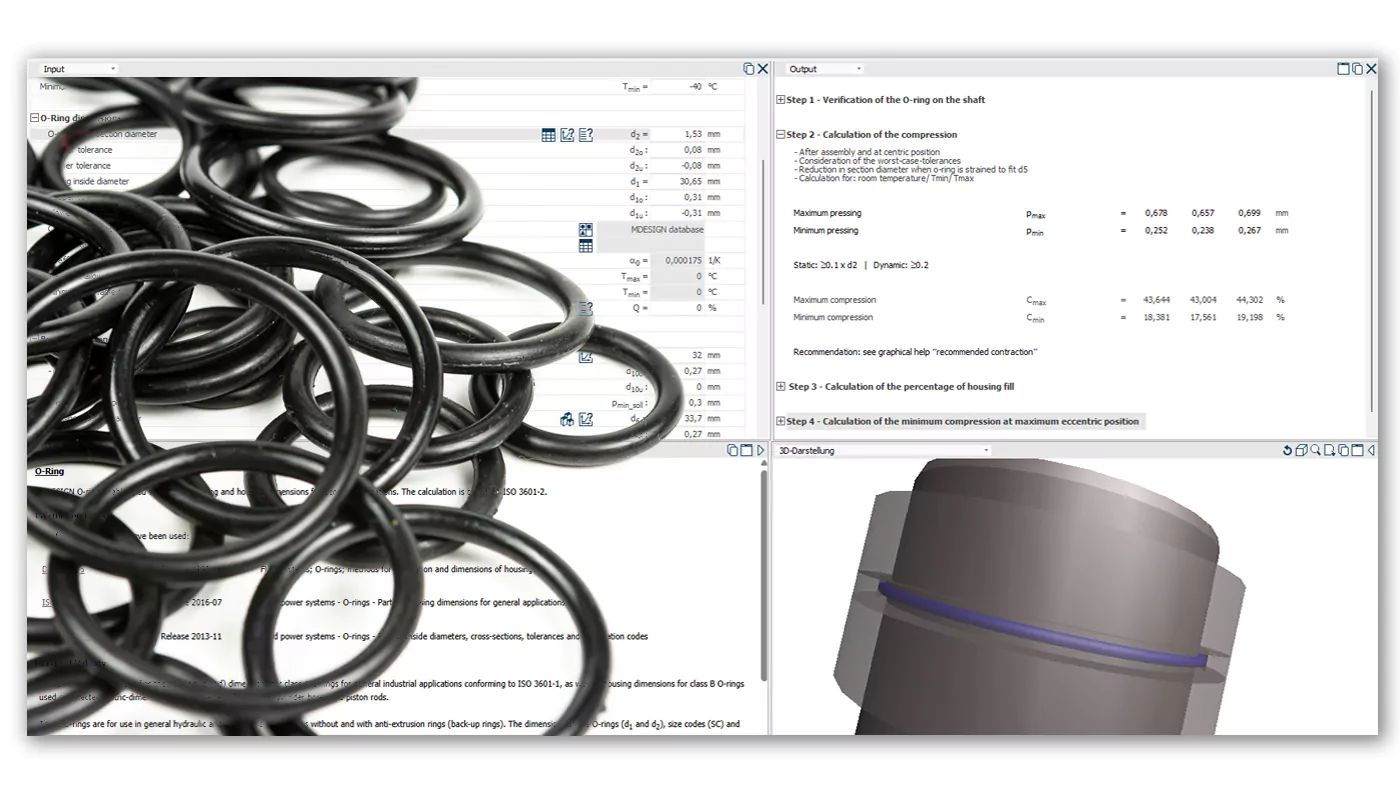Click the database selection icon beside MDESIGN database
This screenshot has height=788, width=1400.
pos(586,230)
